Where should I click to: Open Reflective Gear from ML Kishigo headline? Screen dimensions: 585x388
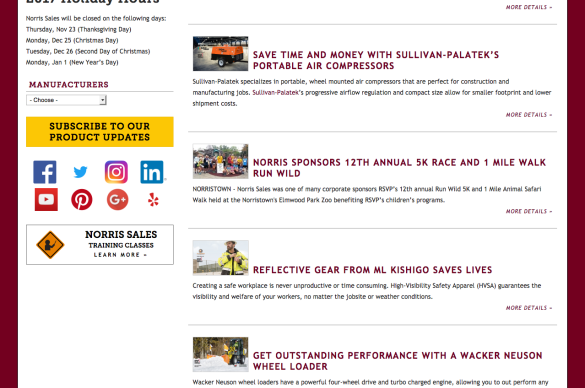[x=372, y=270]
